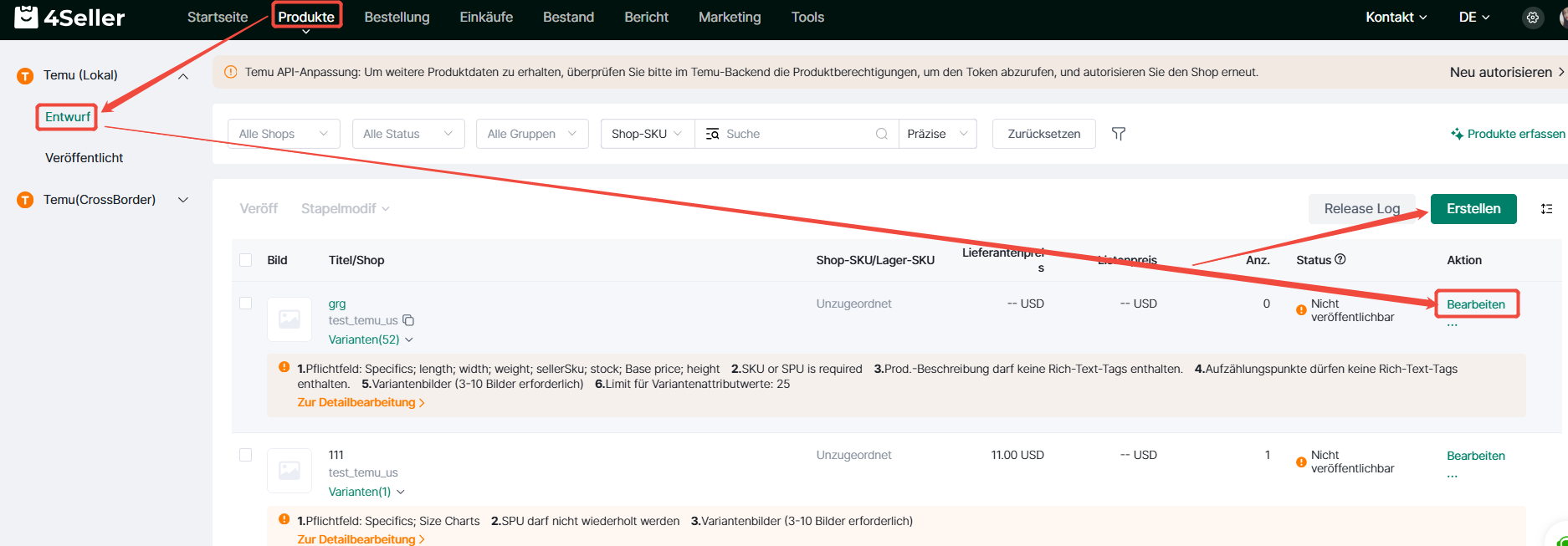
Task: Click the Temu (Lokal) orange T icon
Action: pos(25,76)
